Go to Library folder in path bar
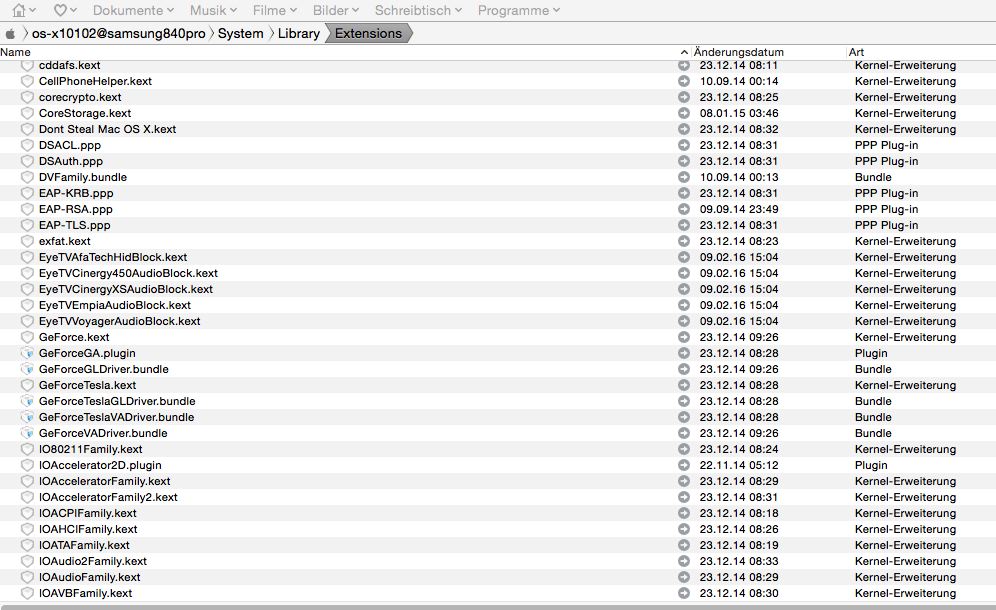Viewport: 996px width, 610px height. pyautogui.click(x=299, y=34)
